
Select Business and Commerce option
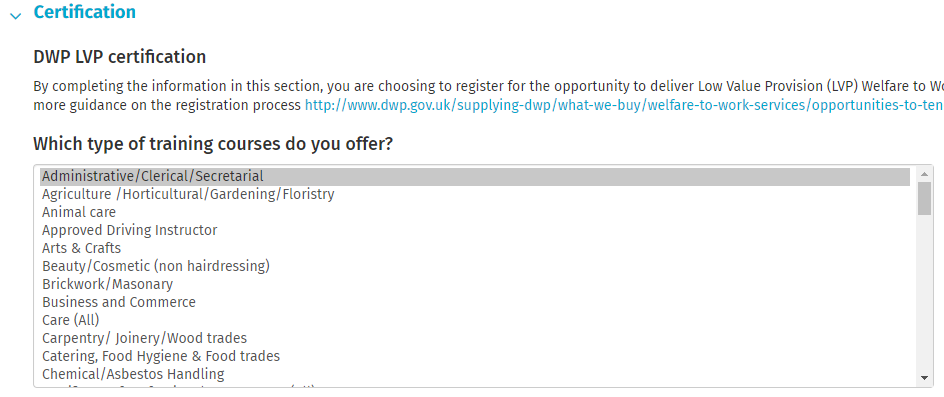(475, 302)
